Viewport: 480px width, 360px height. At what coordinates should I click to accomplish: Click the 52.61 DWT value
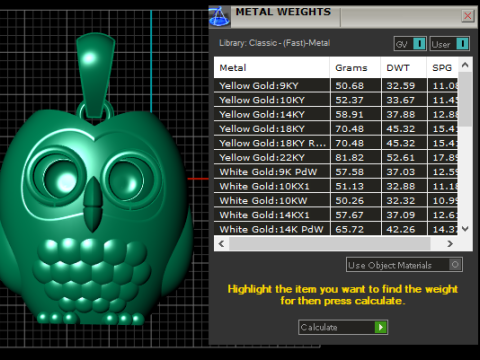tap(401, 157)
